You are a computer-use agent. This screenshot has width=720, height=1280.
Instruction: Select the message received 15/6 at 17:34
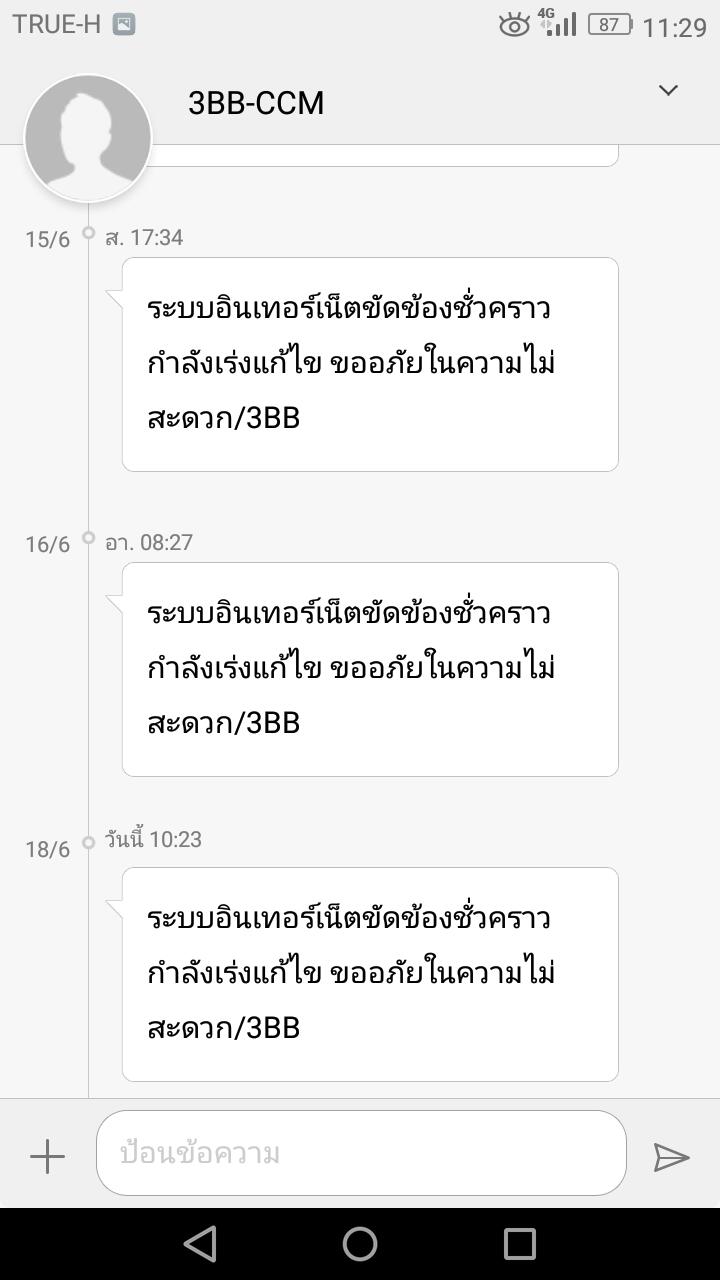tap(370, 364)
